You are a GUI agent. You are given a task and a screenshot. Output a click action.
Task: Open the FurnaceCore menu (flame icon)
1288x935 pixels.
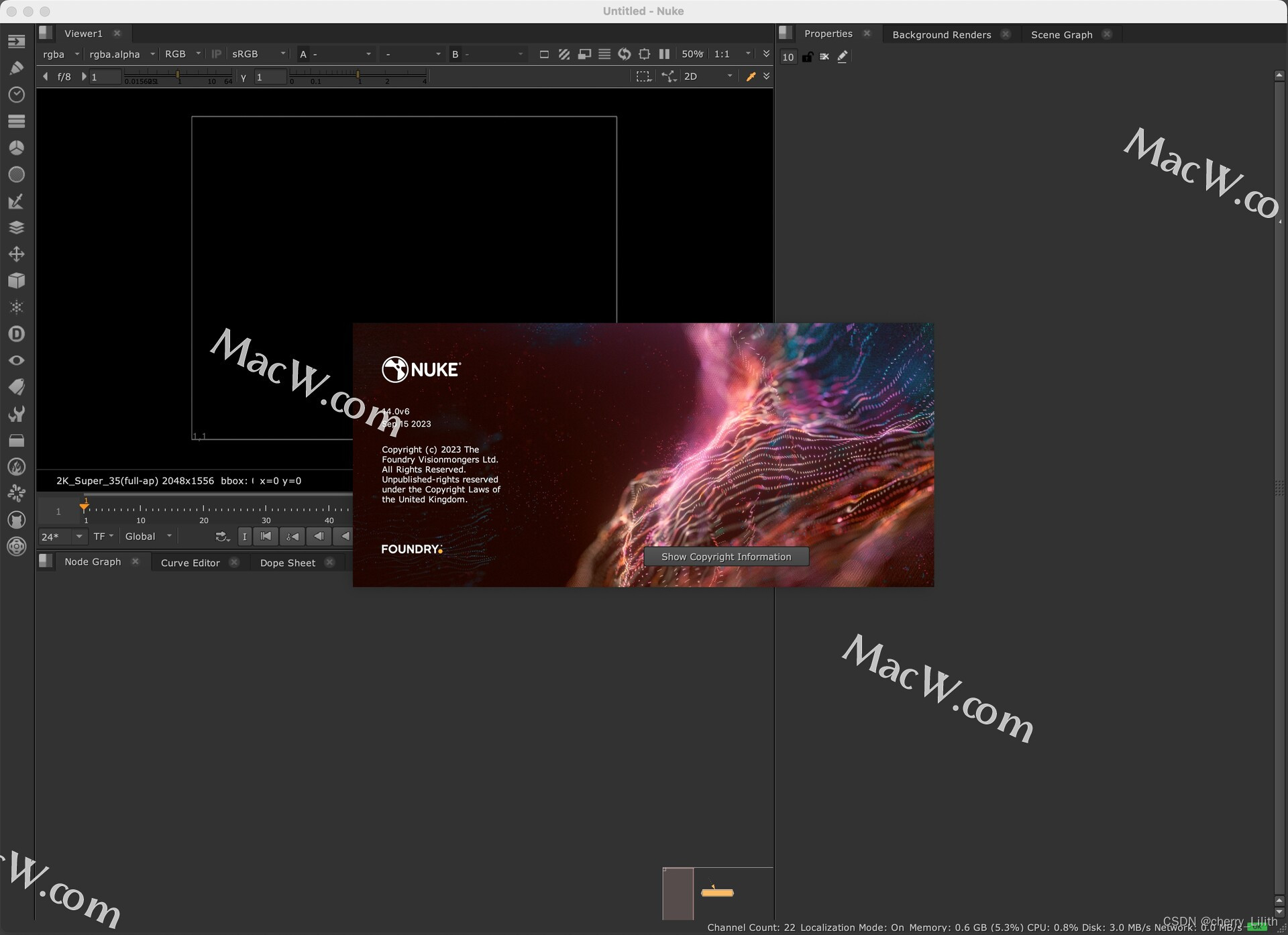click(x=16, y=467)
